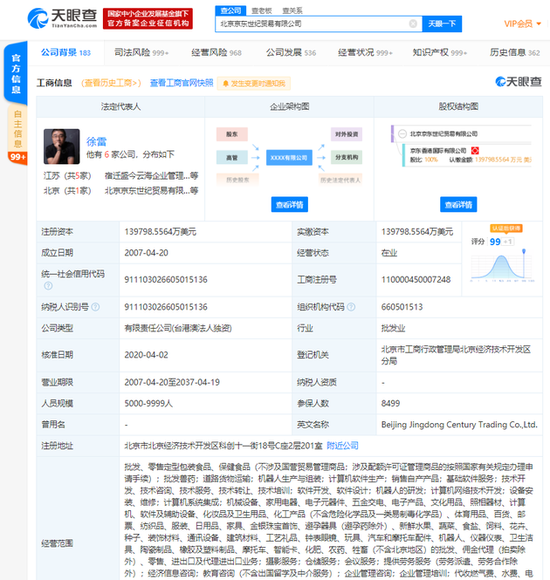Image resolution: width=550 pixels, height=580 pixels.
Task: Clear the search box with X icon
Action: pos(413,24)
